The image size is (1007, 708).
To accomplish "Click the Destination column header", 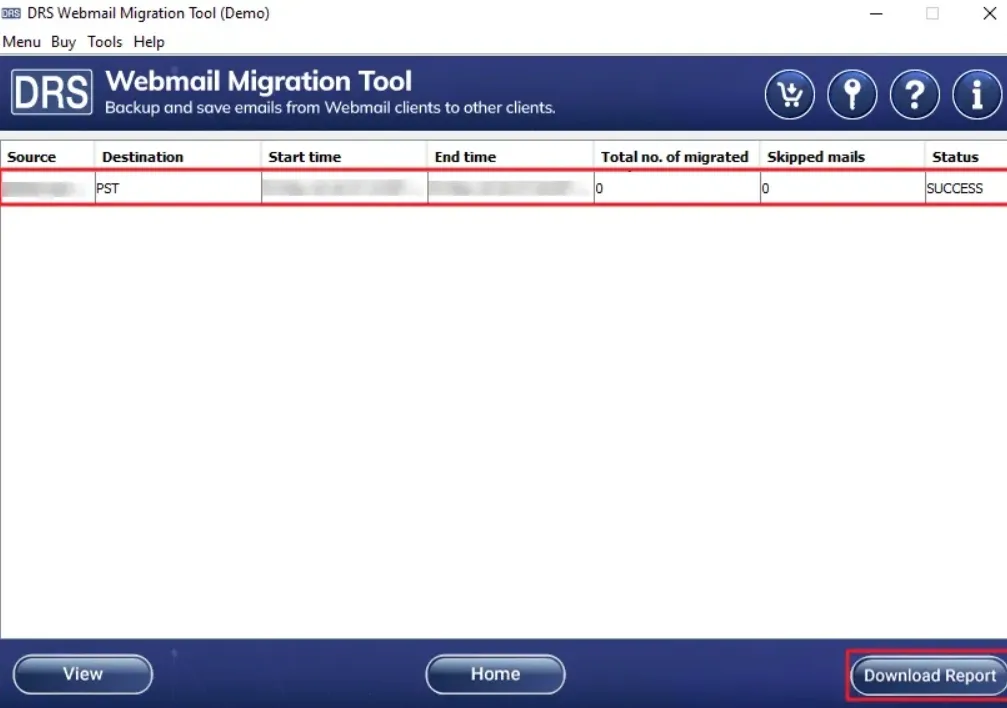I will [x=143, y=157].
